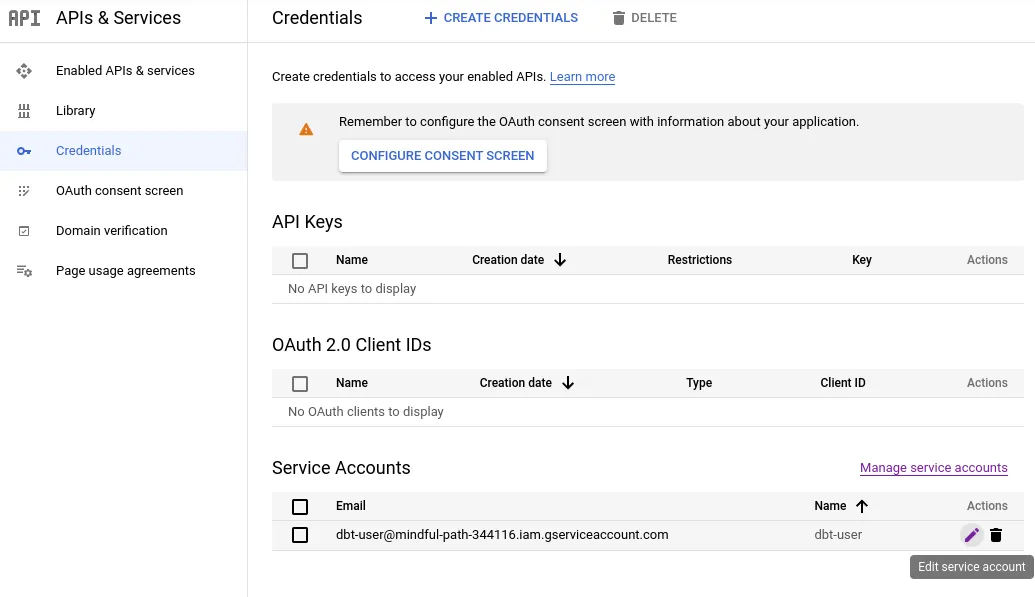Click the Domain verification checkmark icon

coord(24,231)
